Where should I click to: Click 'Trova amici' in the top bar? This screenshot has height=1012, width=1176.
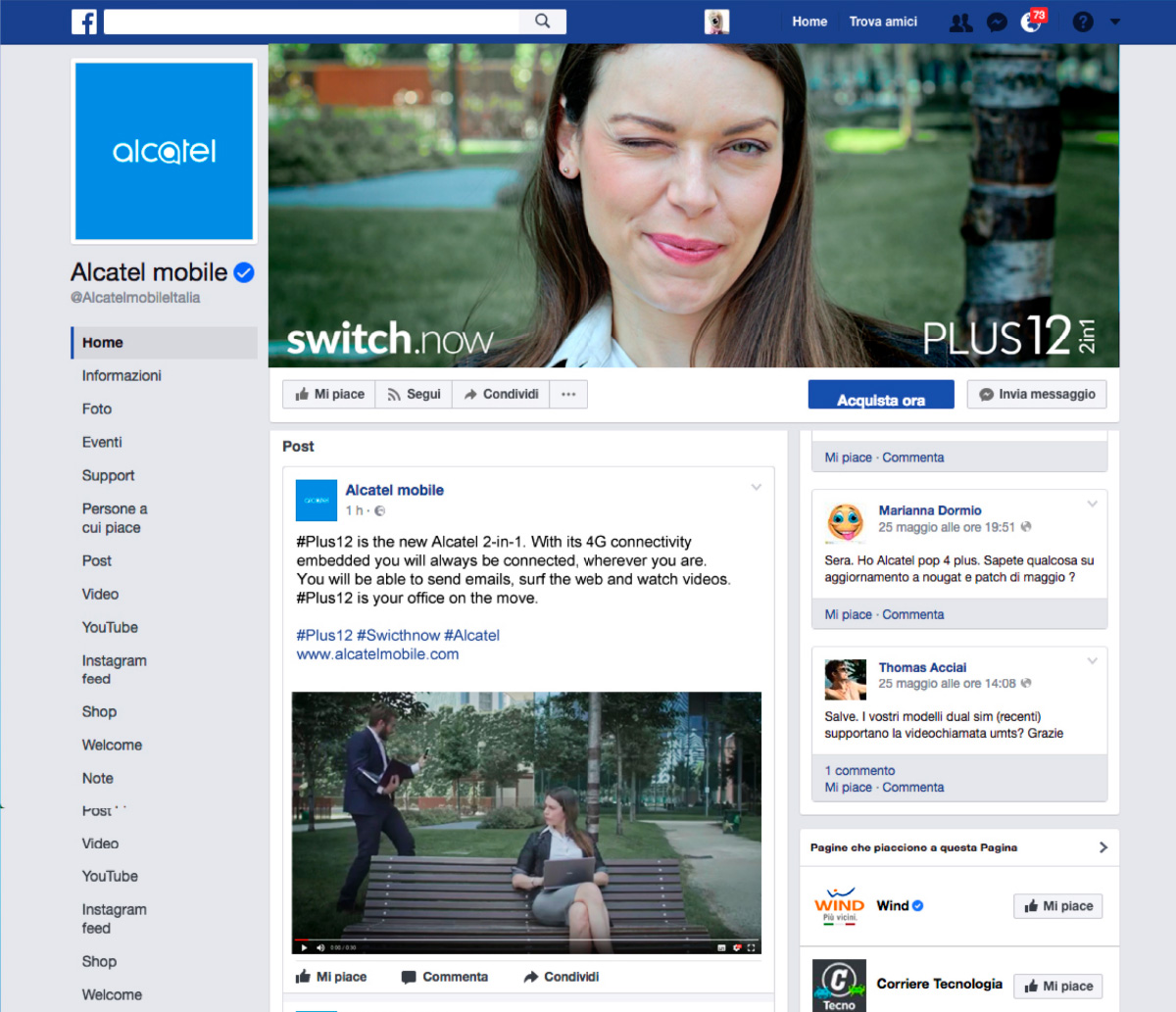coord(883,22)
